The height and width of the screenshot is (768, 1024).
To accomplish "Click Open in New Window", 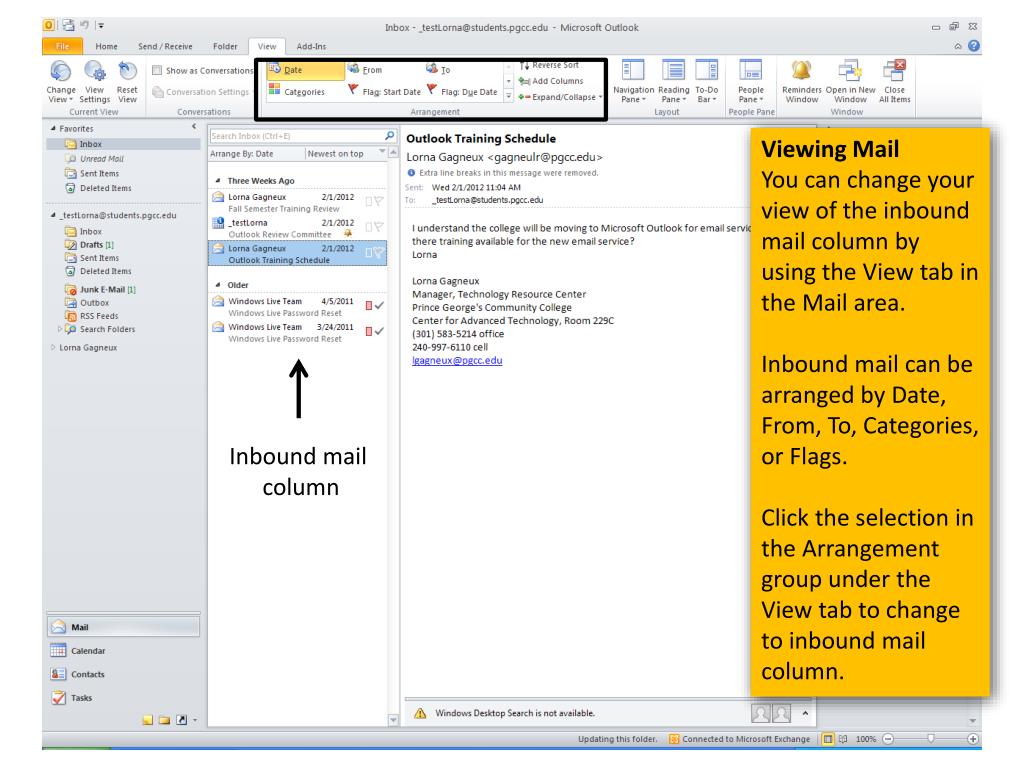I will (x=850, y=82).
